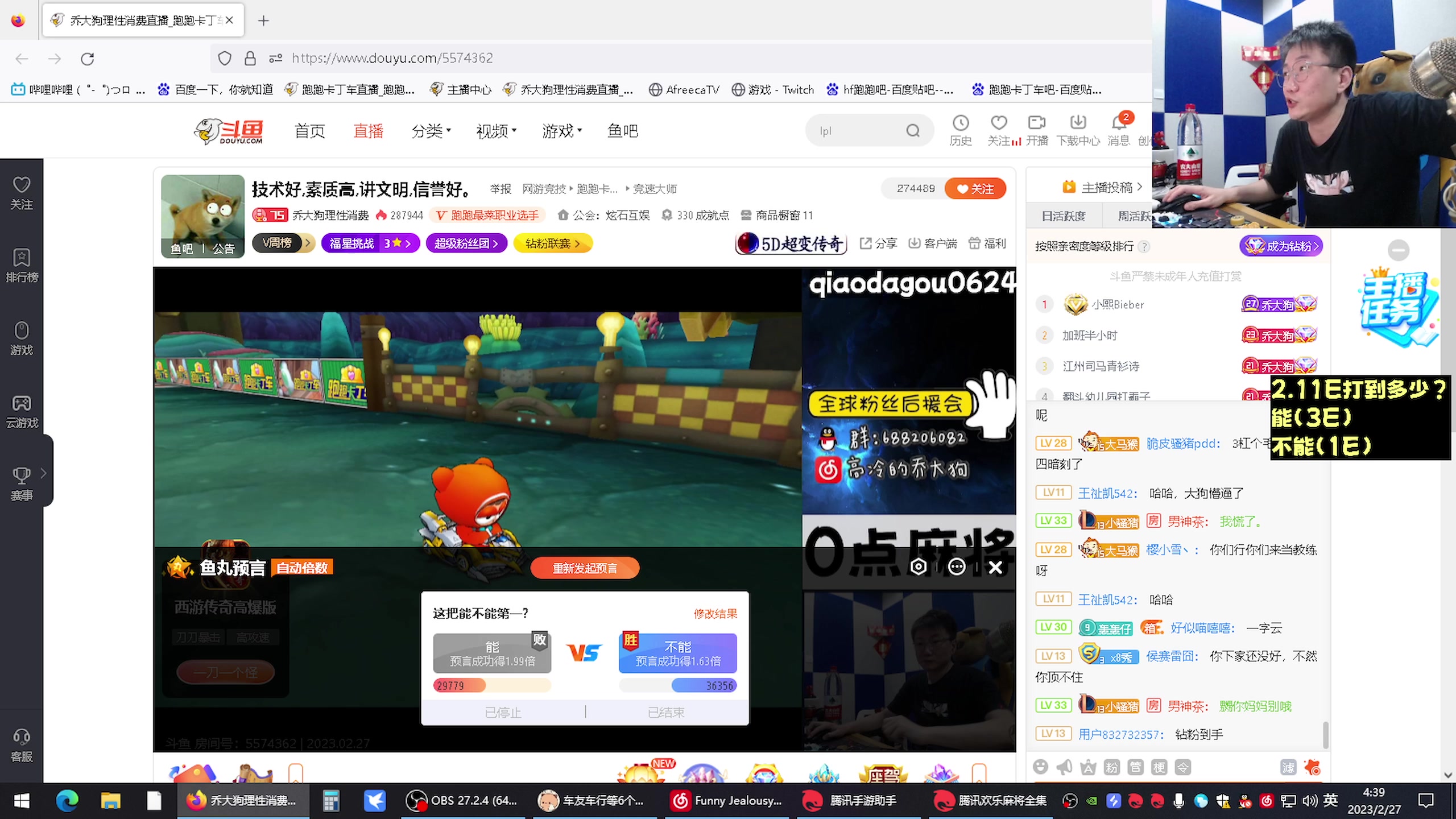Click the 修改结果 link
This screenshot has width=1456, height=819.
point(715,613)
